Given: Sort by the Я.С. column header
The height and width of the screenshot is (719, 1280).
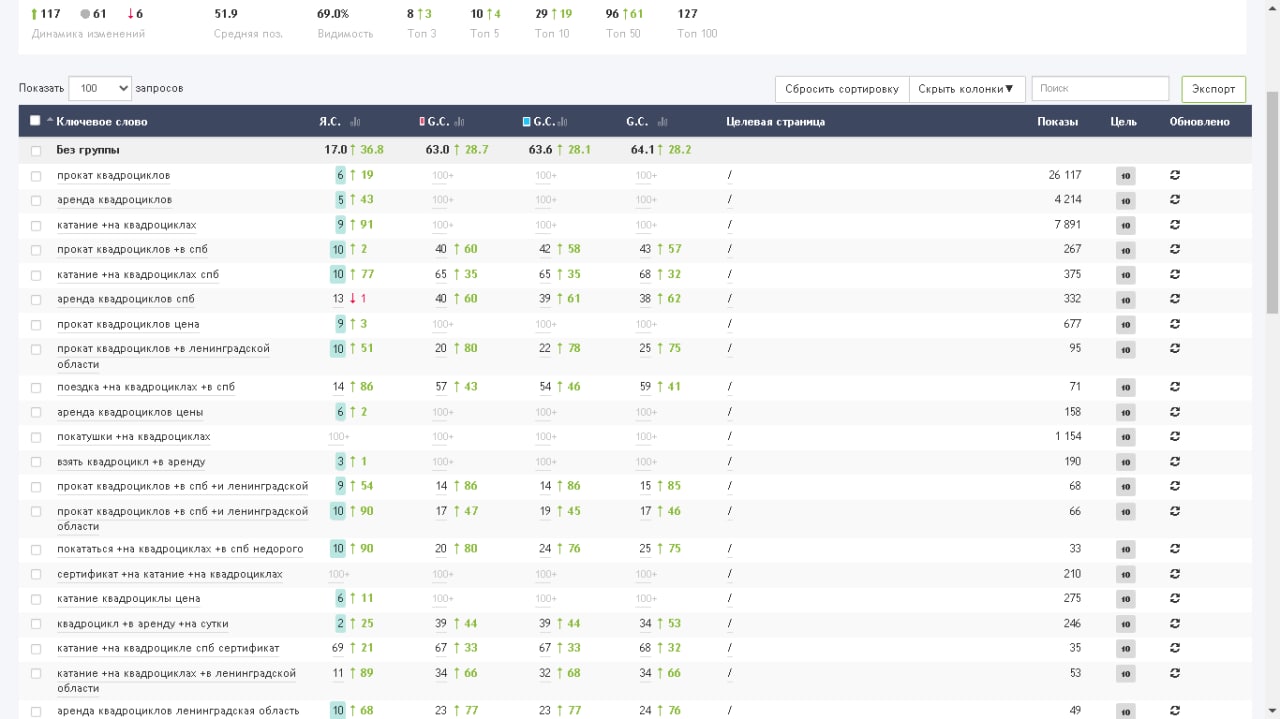Looking at the screenshot, I should pyautogui.click(x=330, y=122).
